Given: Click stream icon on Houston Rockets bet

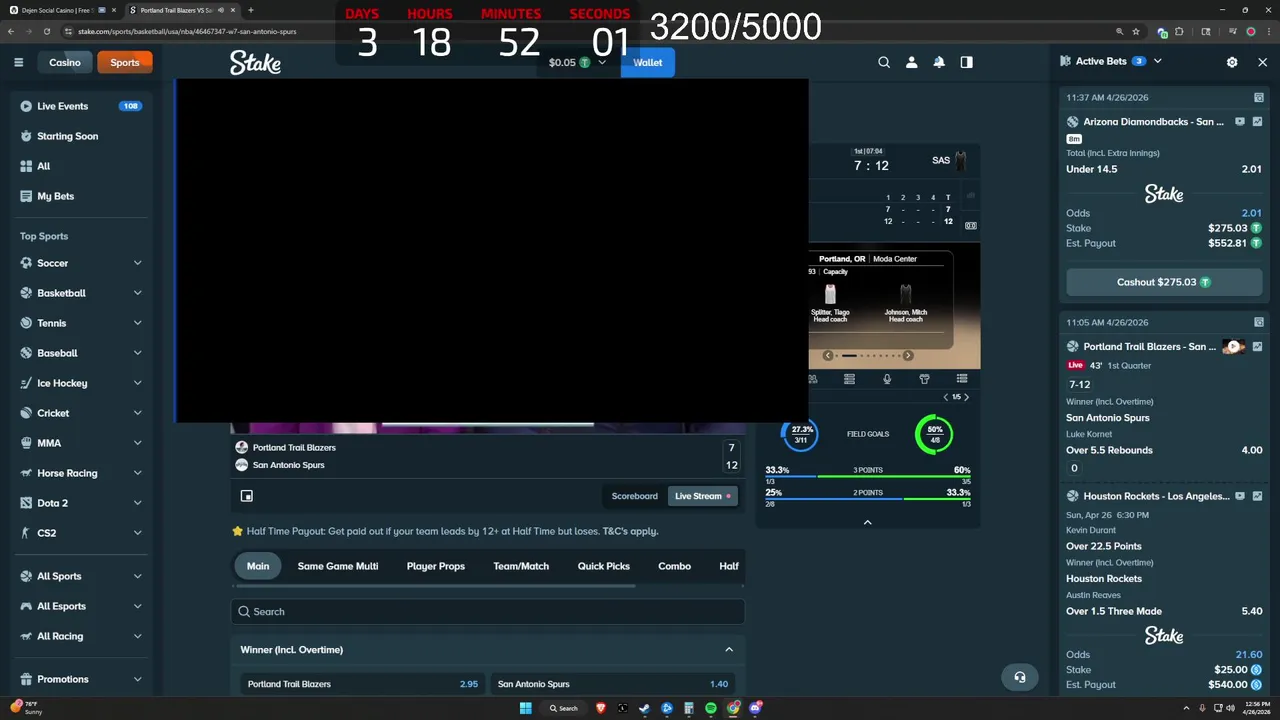Looking at the screenshot, I should (1240, 496).
